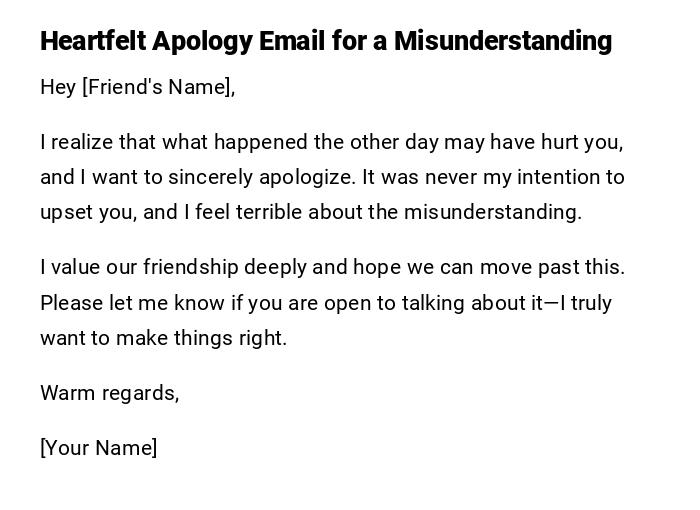The height and width of the screenshot is (510, 700).
Task: Click the line starting 'I realize that'
Action: 331,142
